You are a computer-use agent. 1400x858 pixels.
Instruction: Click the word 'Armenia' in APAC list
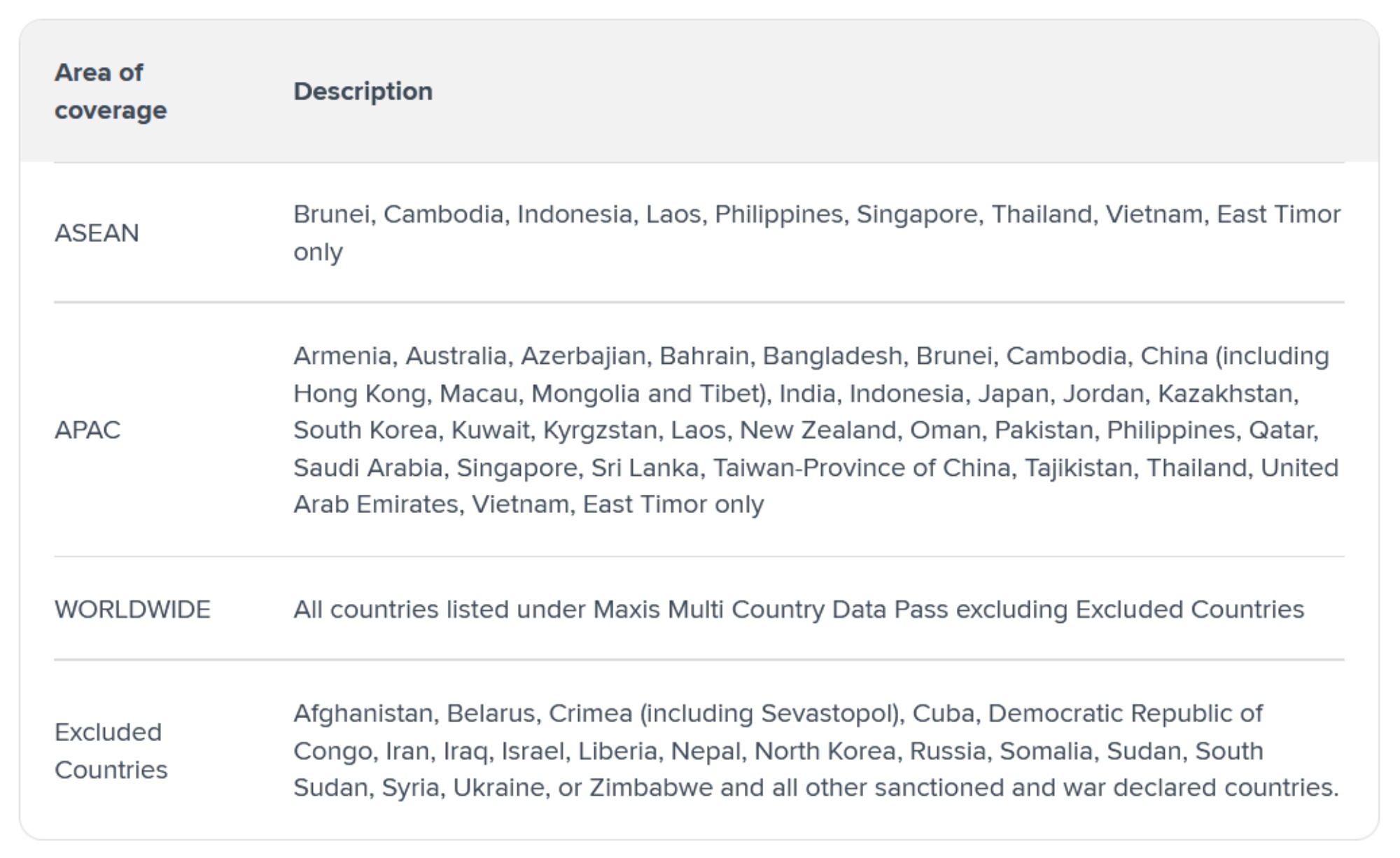point(342,356)
